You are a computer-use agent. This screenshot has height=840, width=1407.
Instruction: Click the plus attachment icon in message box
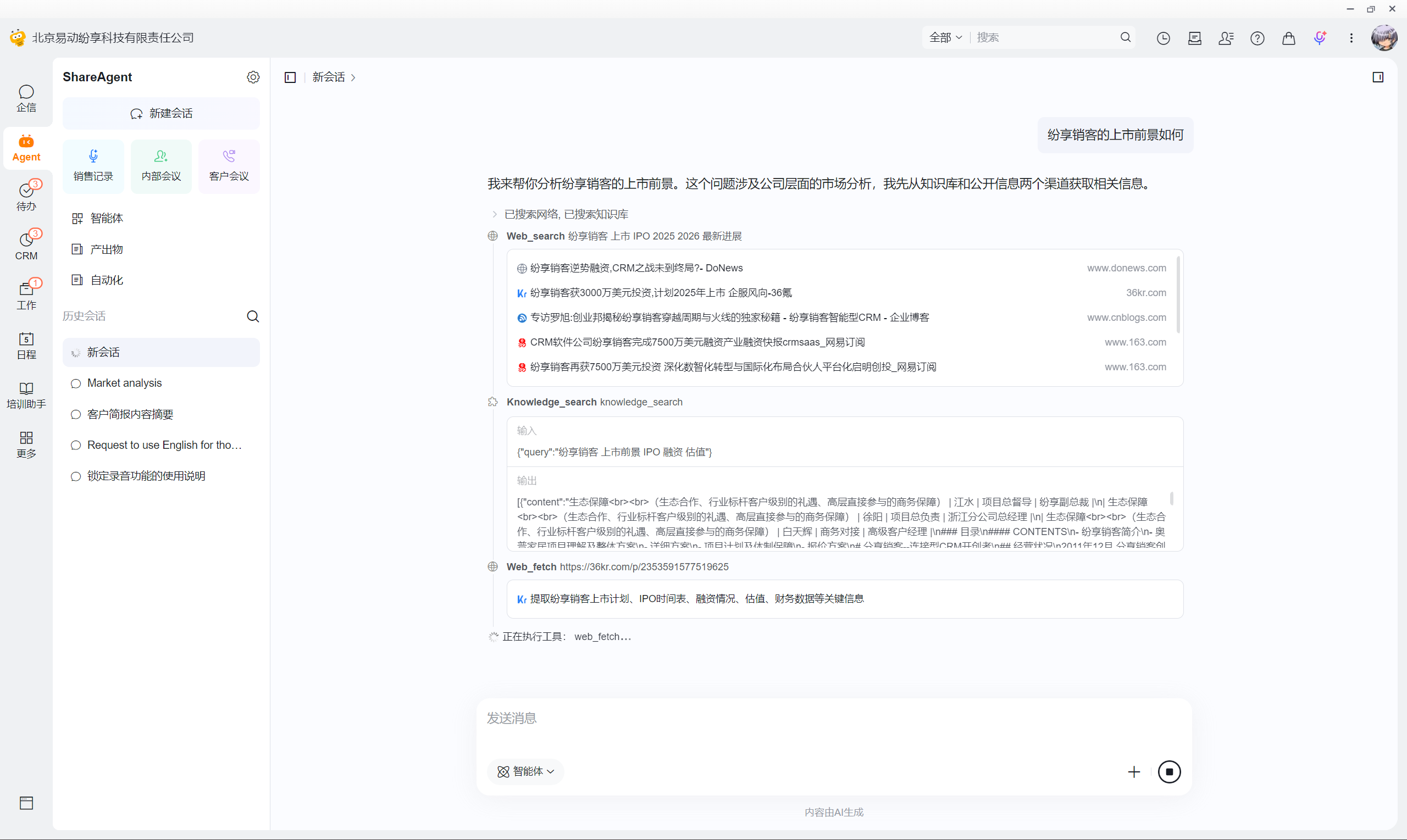click(x=1133, y=772)
